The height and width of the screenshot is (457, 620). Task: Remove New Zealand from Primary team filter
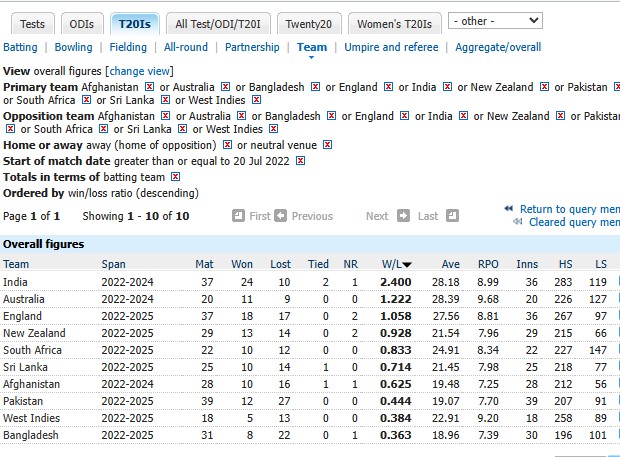(x=544, y=87)
